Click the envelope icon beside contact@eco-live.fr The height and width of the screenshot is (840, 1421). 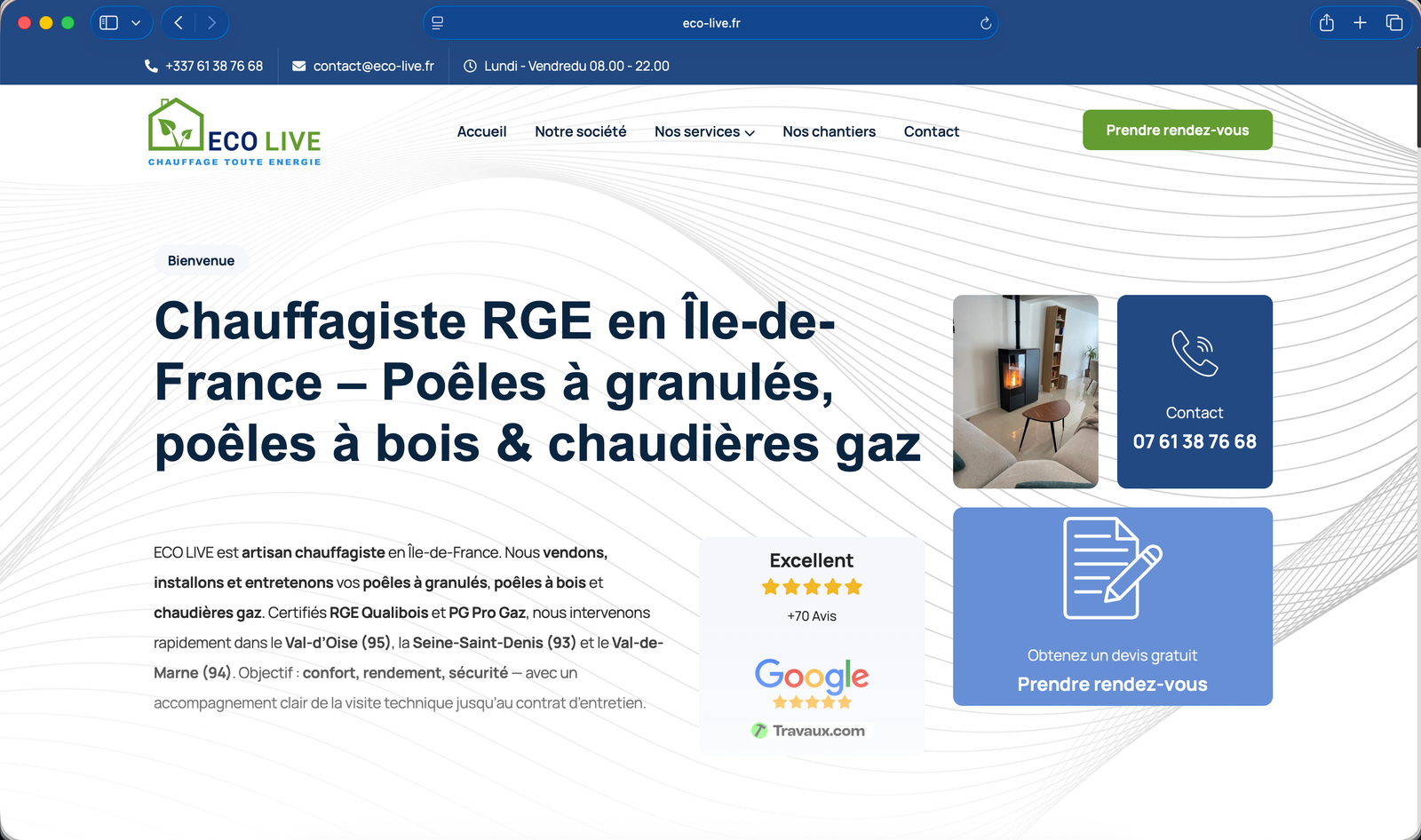click(x=299, y=65)
